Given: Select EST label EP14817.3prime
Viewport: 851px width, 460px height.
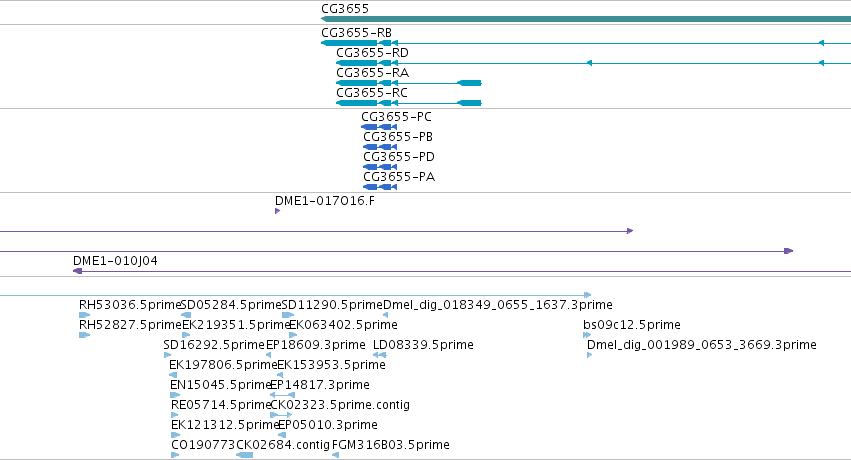Looking at the screenshot, I should [x=320, y=385].
